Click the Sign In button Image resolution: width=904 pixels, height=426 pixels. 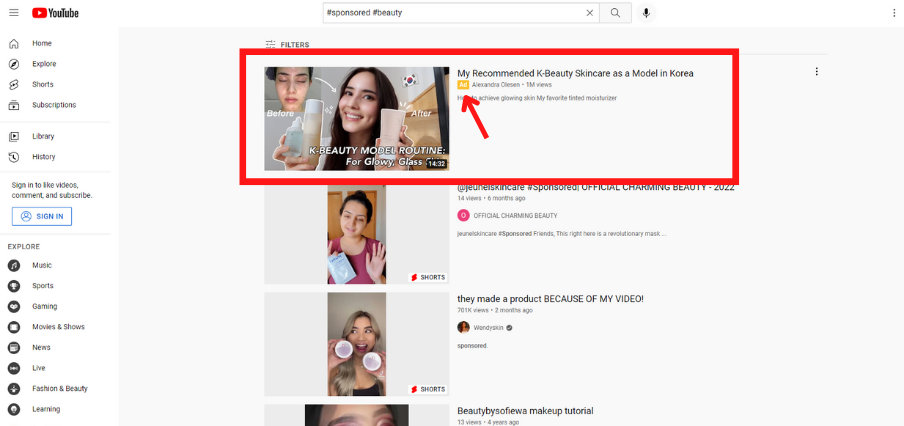pos(42,216)
